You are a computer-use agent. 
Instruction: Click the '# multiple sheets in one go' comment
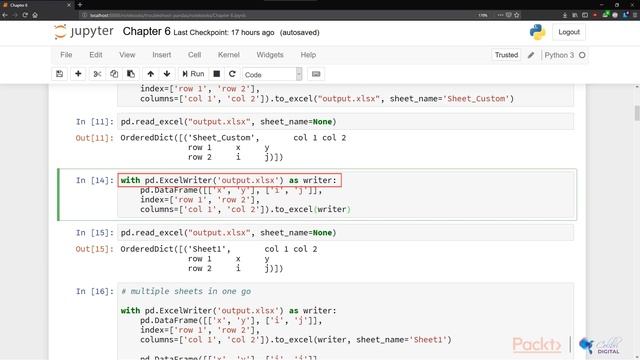[x=186, y=291]
